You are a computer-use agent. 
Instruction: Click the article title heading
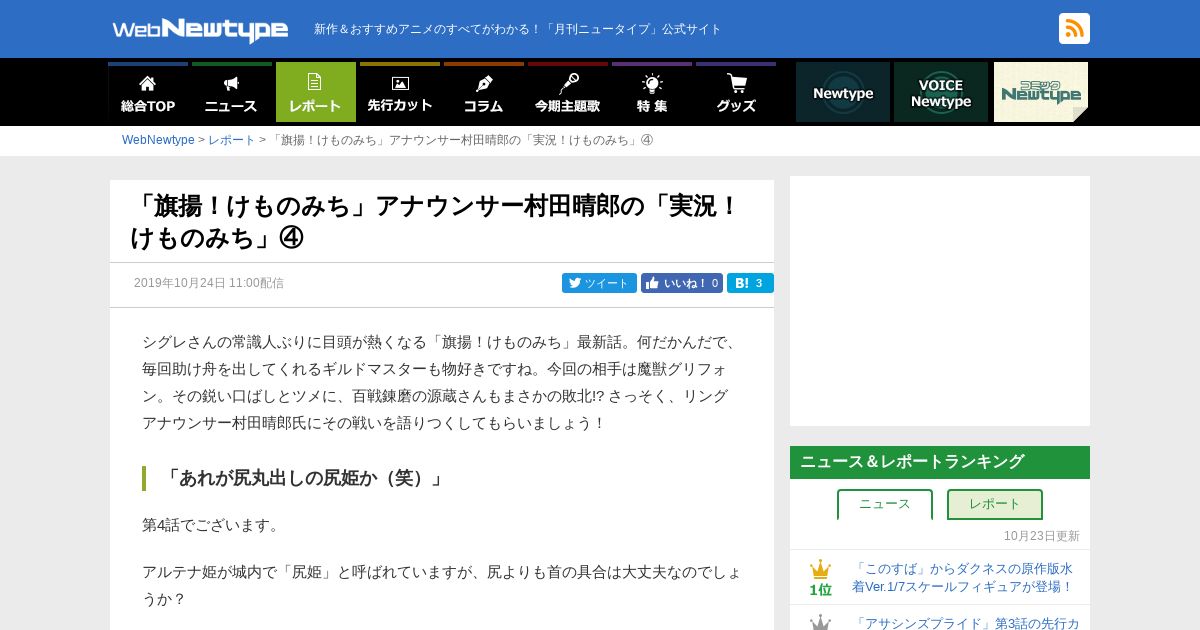coord(435,222)
